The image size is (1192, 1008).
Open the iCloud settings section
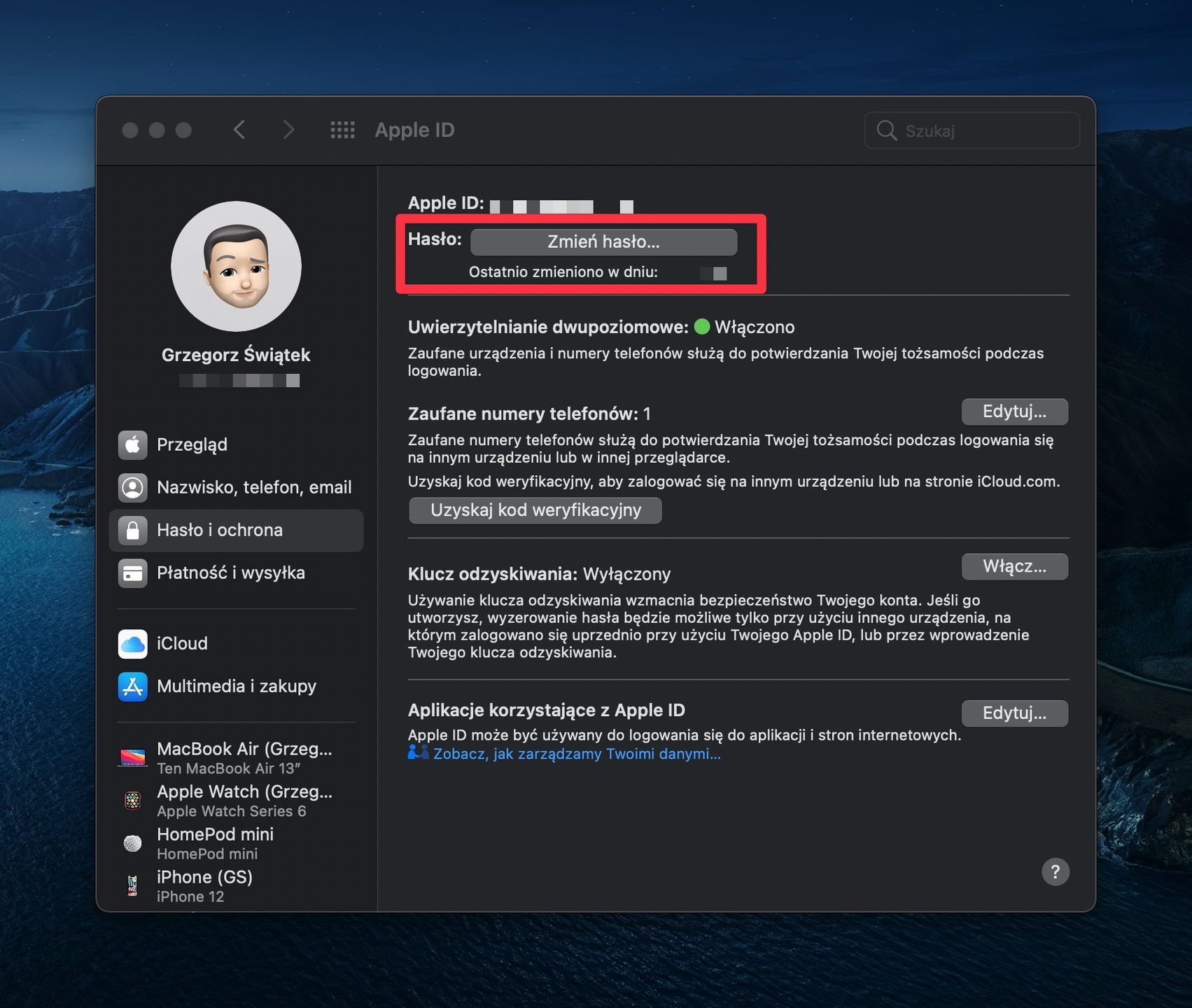tap(237, 643)
